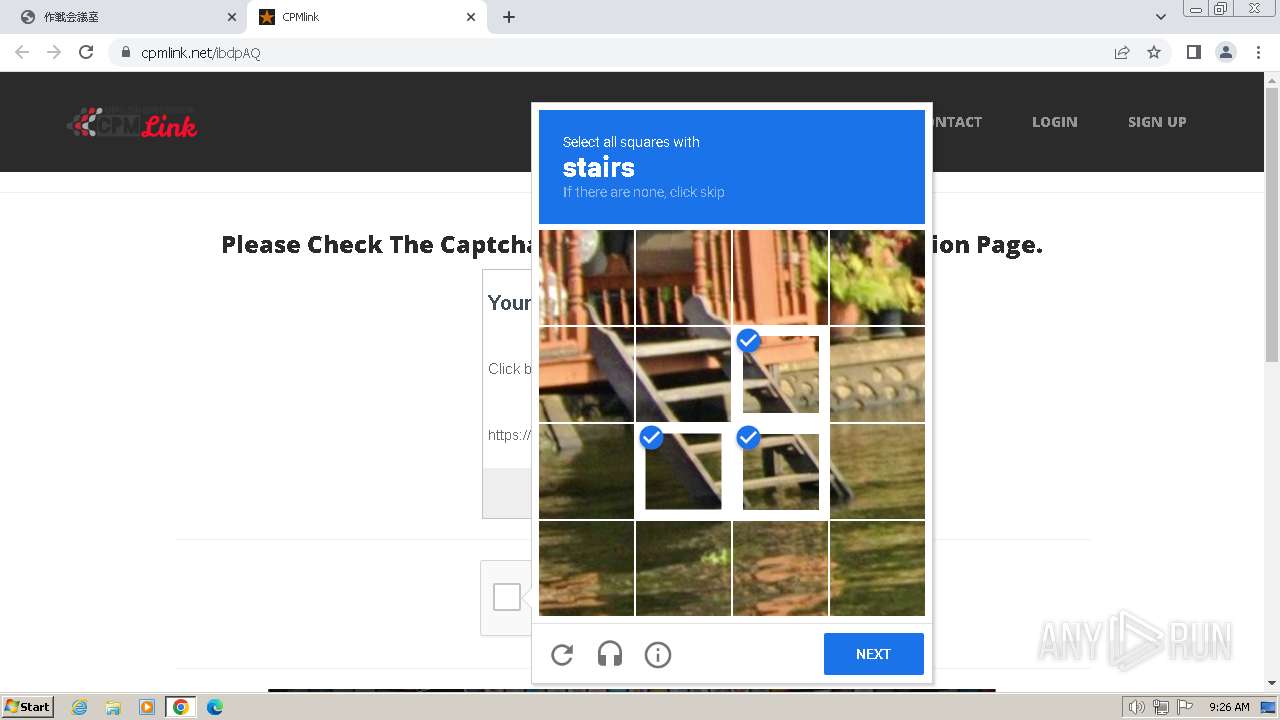Reload the current page
Image resolution: width=1280 pixels, height=720 pixels.
click(x=86, y=52)
